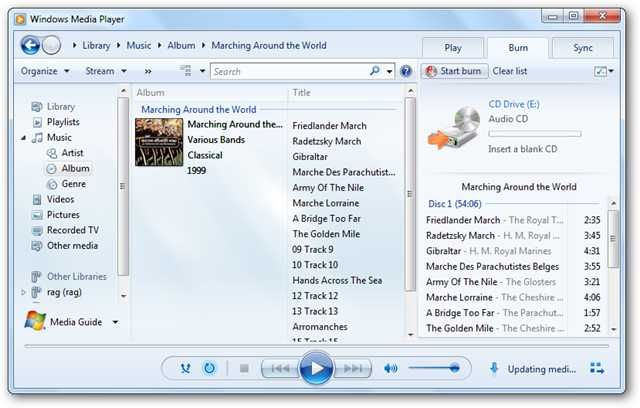Open the Stream dropdown menu
640x408 pixels.
pyautogui.click(x=106, y=71)
